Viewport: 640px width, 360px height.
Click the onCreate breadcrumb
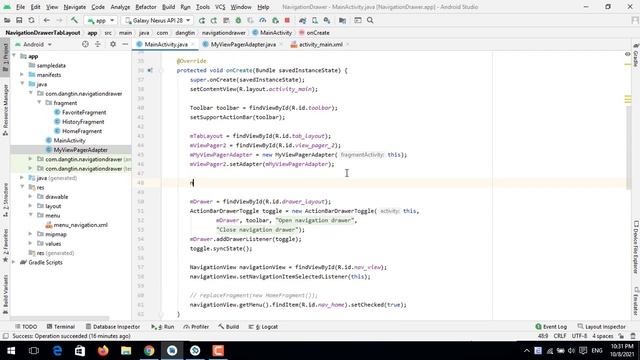coord(314,33)
